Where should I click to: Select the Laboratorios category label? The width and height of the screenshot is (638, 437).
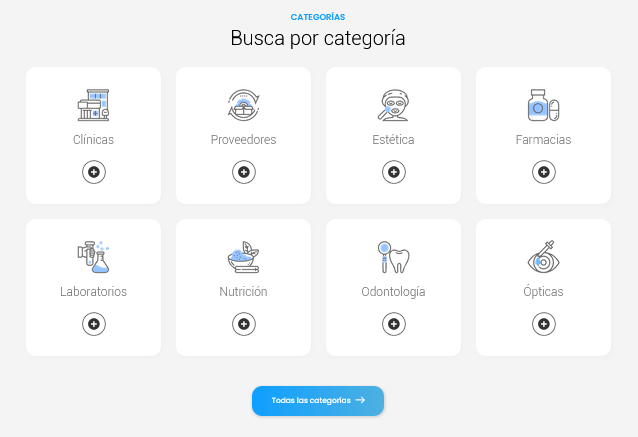pos(93,292)
